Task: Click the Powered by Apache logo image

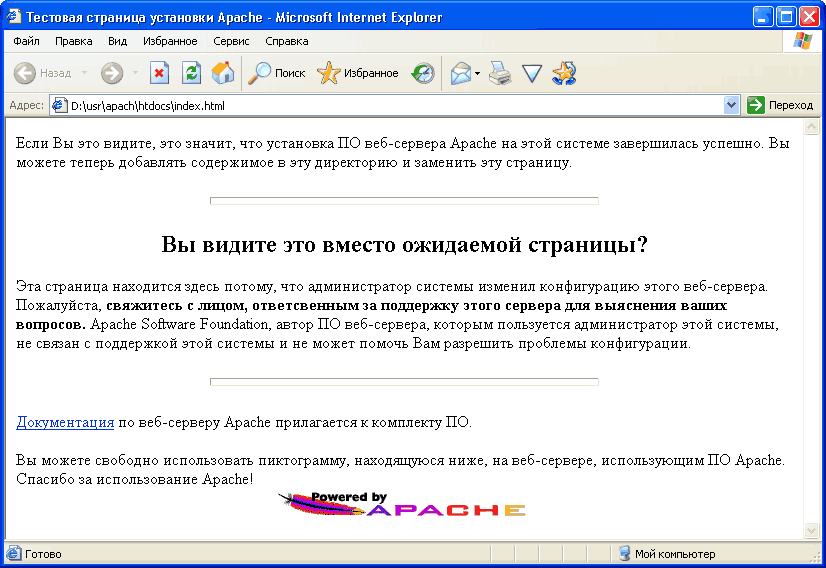Action: [x=402, y=504]
